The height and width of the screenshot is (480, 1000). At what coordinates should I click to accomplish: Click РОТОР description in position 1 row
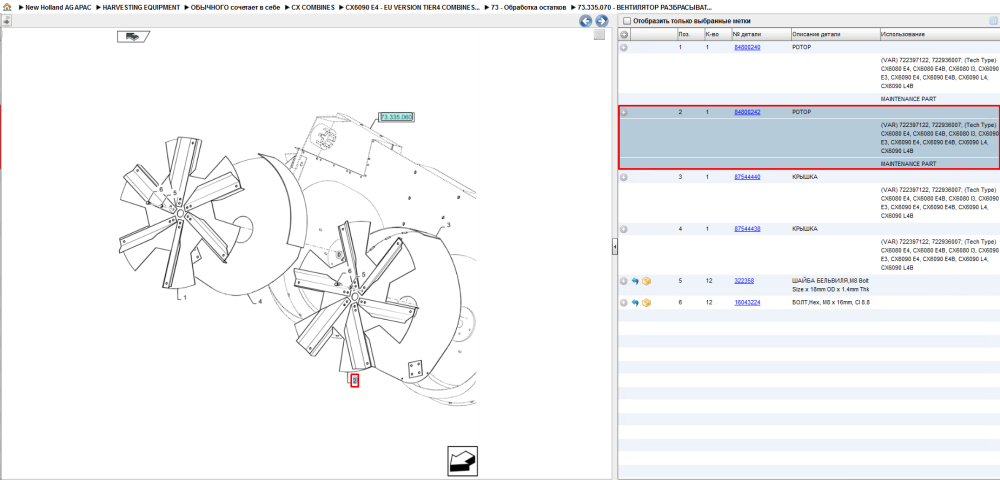802,48
